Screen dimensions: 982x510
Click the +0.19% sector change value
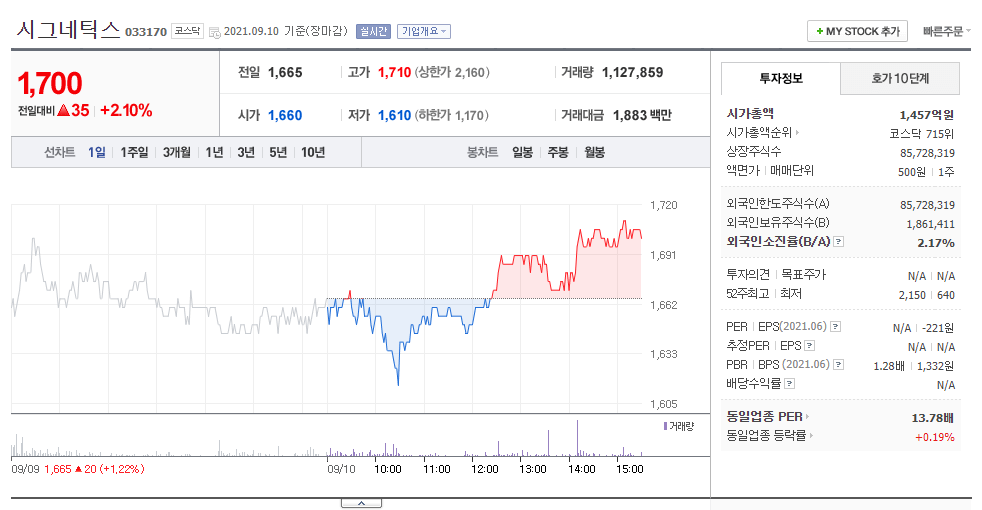pyautogui.click(x=934, y=437)
